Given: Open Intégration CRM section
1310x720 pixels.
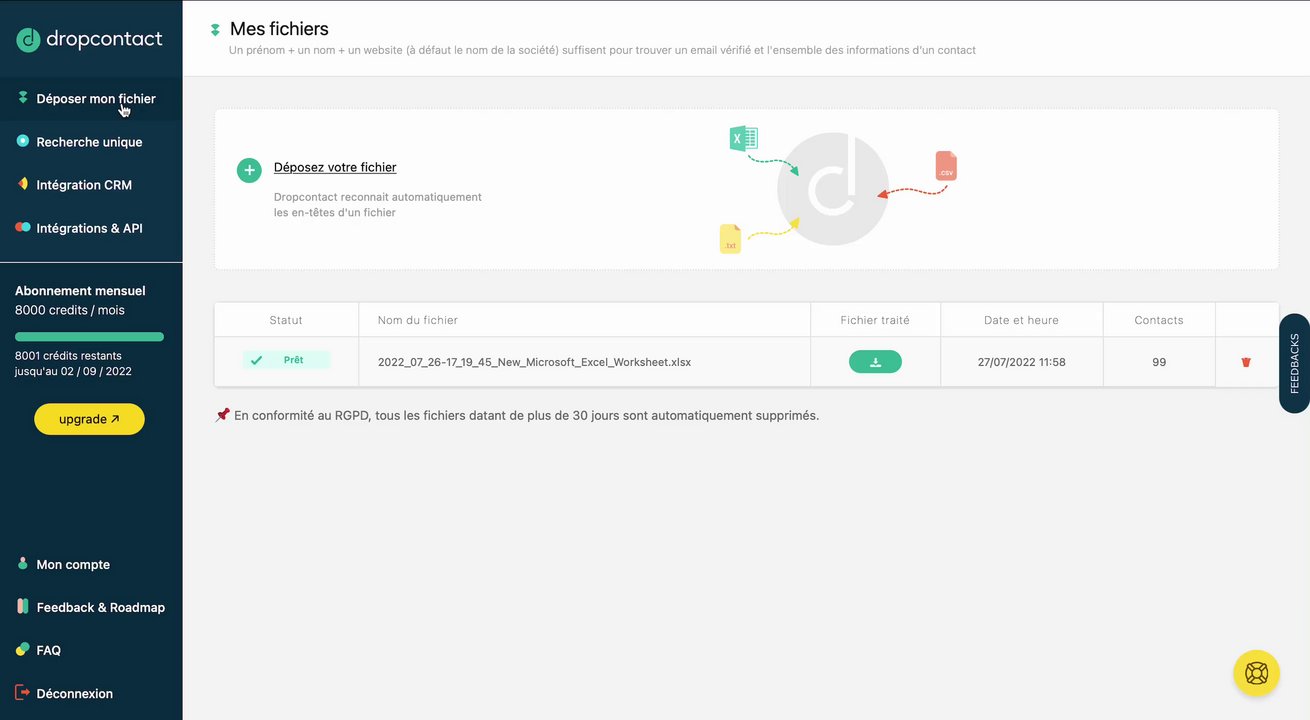Looking at the screenshot, I should point(84,185).
